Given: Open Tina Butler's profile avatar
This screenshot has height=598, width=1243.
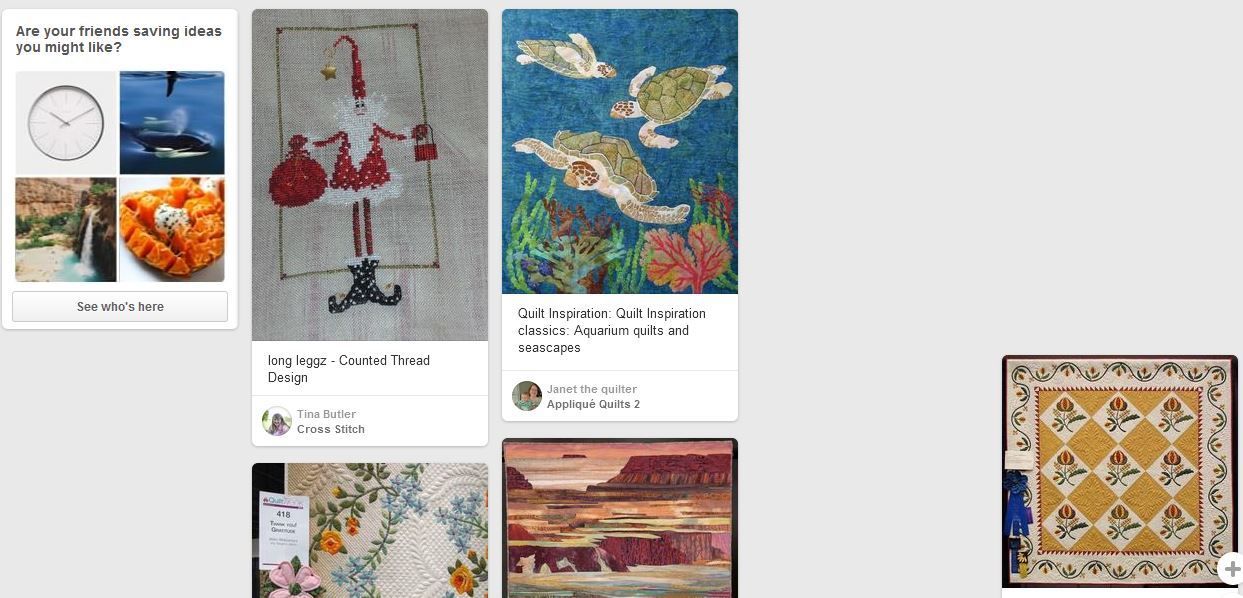Looking at the screenshot, I should 277,421.
